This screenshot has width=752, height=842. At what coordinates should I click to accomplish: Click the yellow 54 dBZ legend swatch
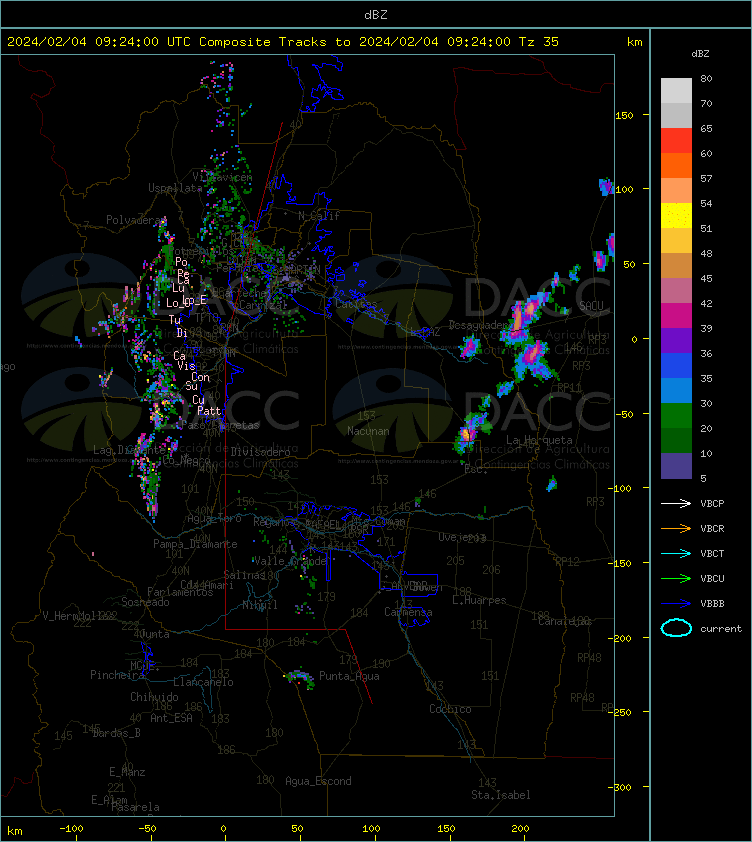[x=676, y=215]
